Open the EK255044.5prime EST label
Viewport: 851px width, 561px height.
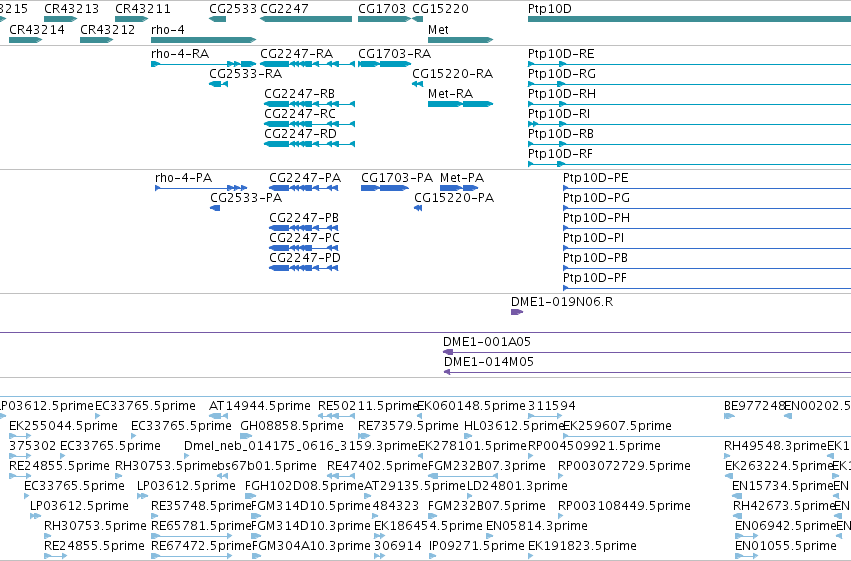(x=63, y=425)
